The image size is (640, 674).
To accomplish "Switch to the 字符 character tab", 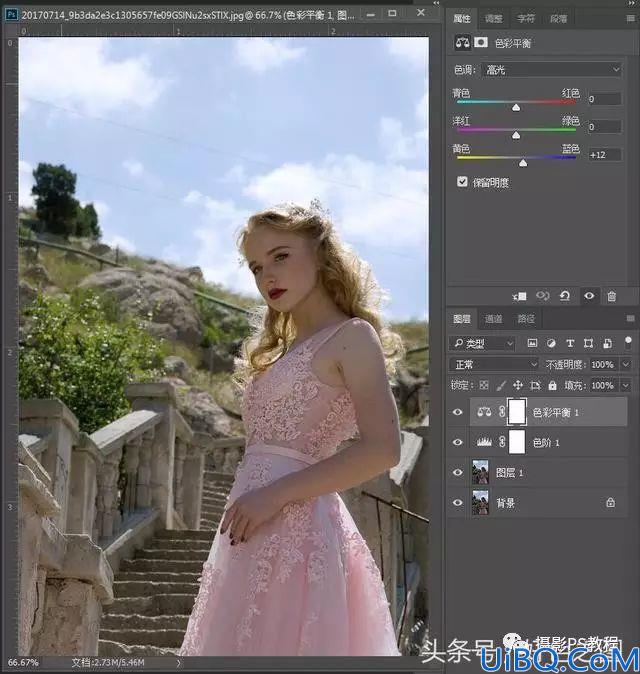I will point(525,18).
